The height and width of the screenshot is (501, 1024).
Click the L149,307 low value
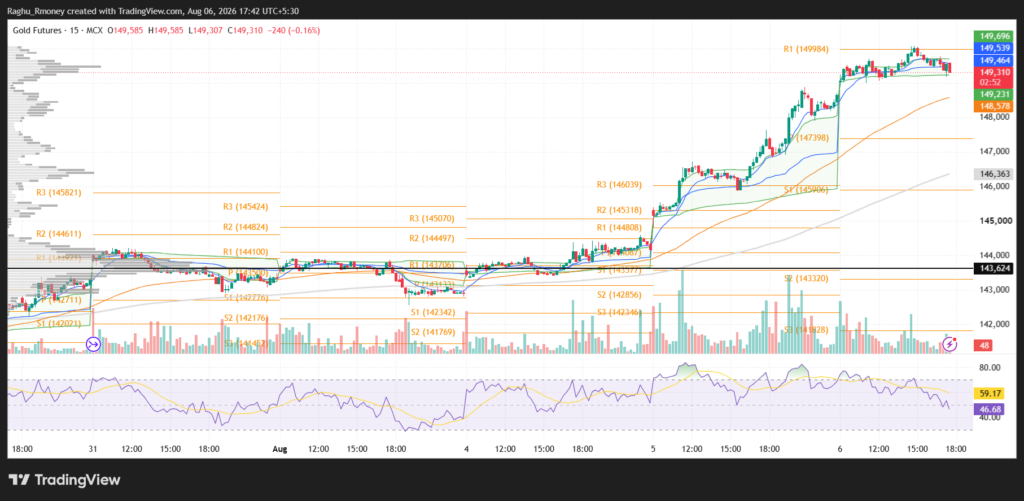tap(206, 30)
